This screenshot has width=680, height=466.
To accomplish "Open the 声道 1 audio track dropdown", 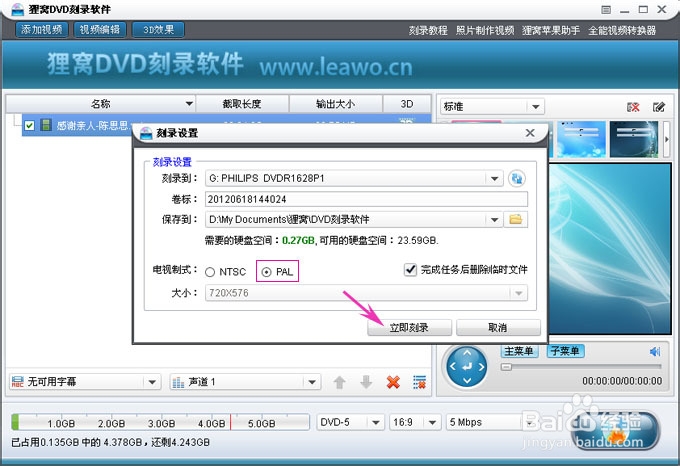I will (312, 382).
